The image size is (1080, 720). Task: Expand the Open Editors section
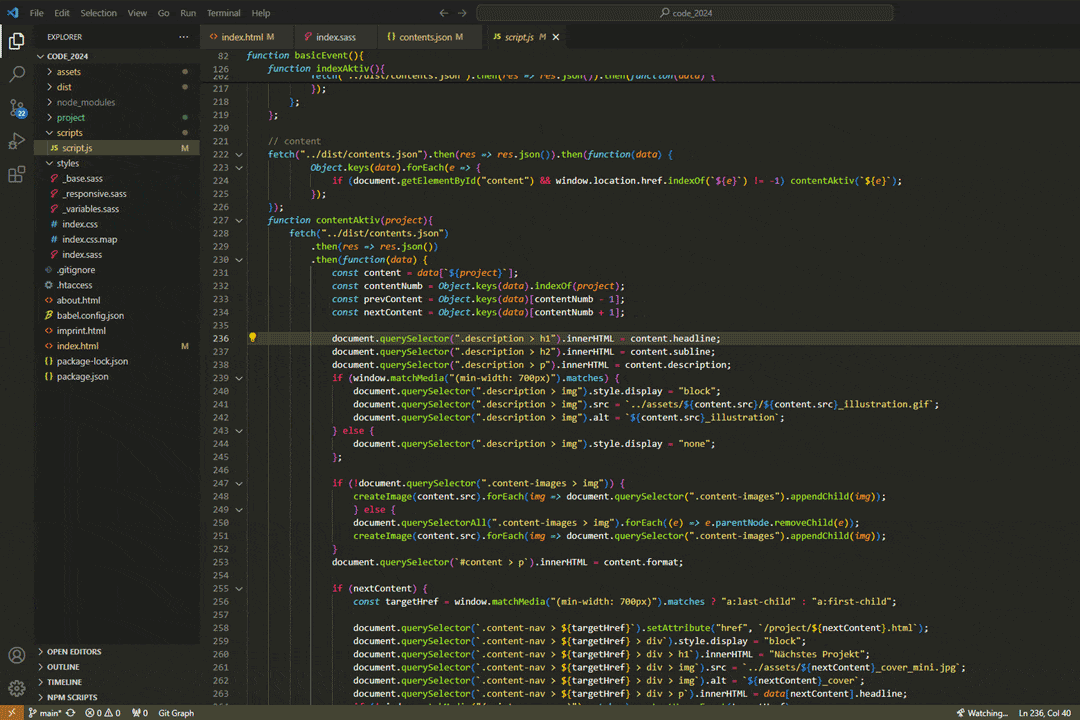[117, 652]
